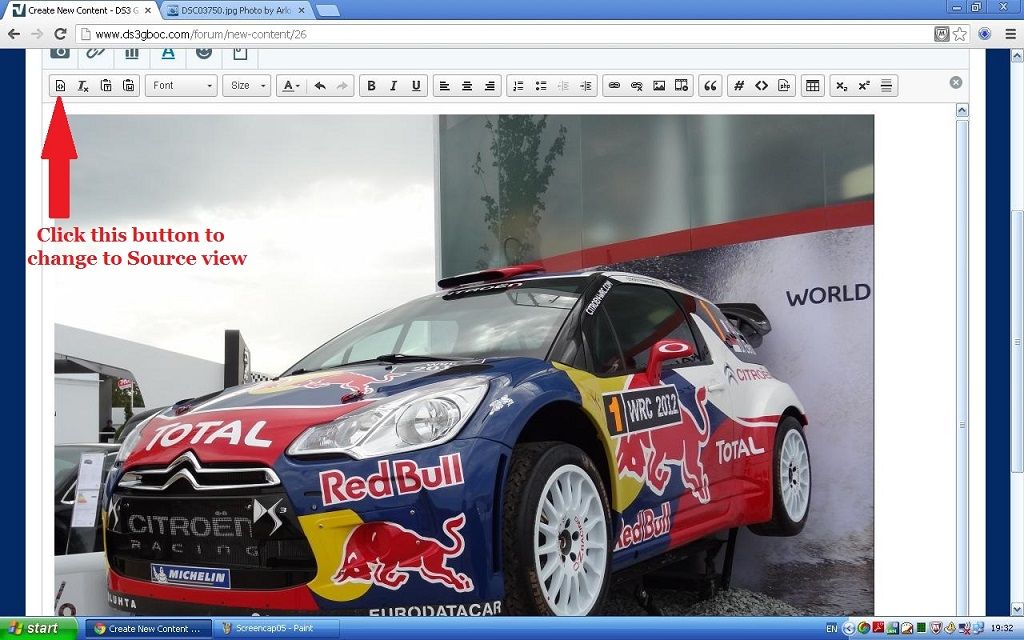Insert image icon in editor toolbar
The width and height of the screenshot is (1024, 640).
click(659, 86)
